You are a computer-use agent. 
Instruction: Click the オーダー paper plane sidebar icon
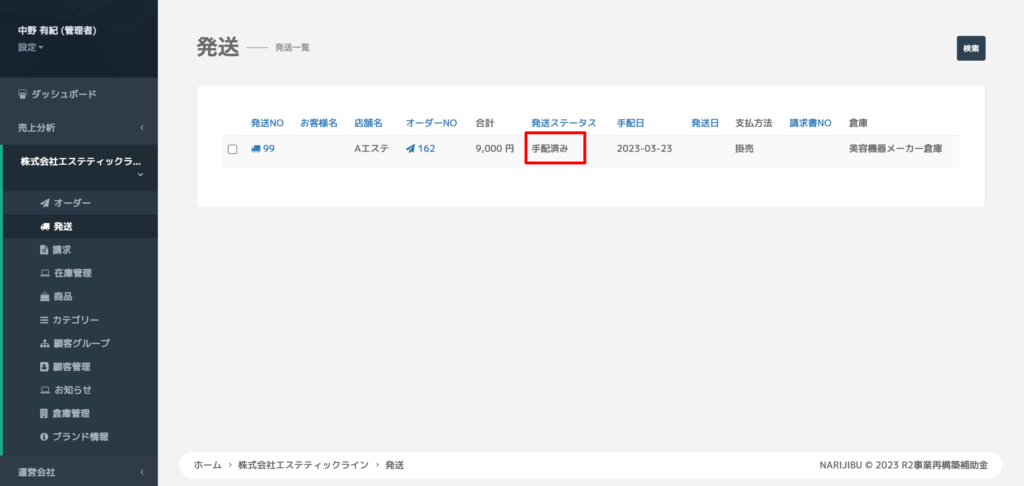44,203
